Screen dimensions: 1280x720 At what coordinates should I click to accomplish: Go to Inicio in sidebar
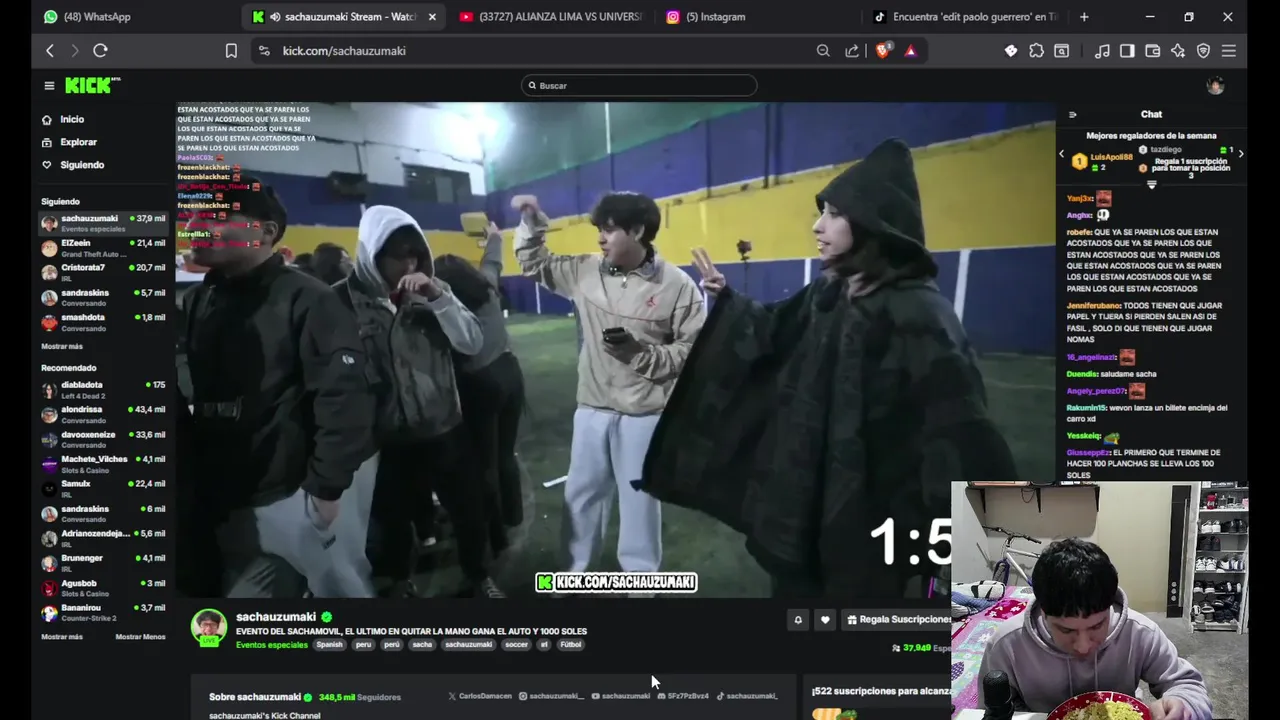coord(72,119)
